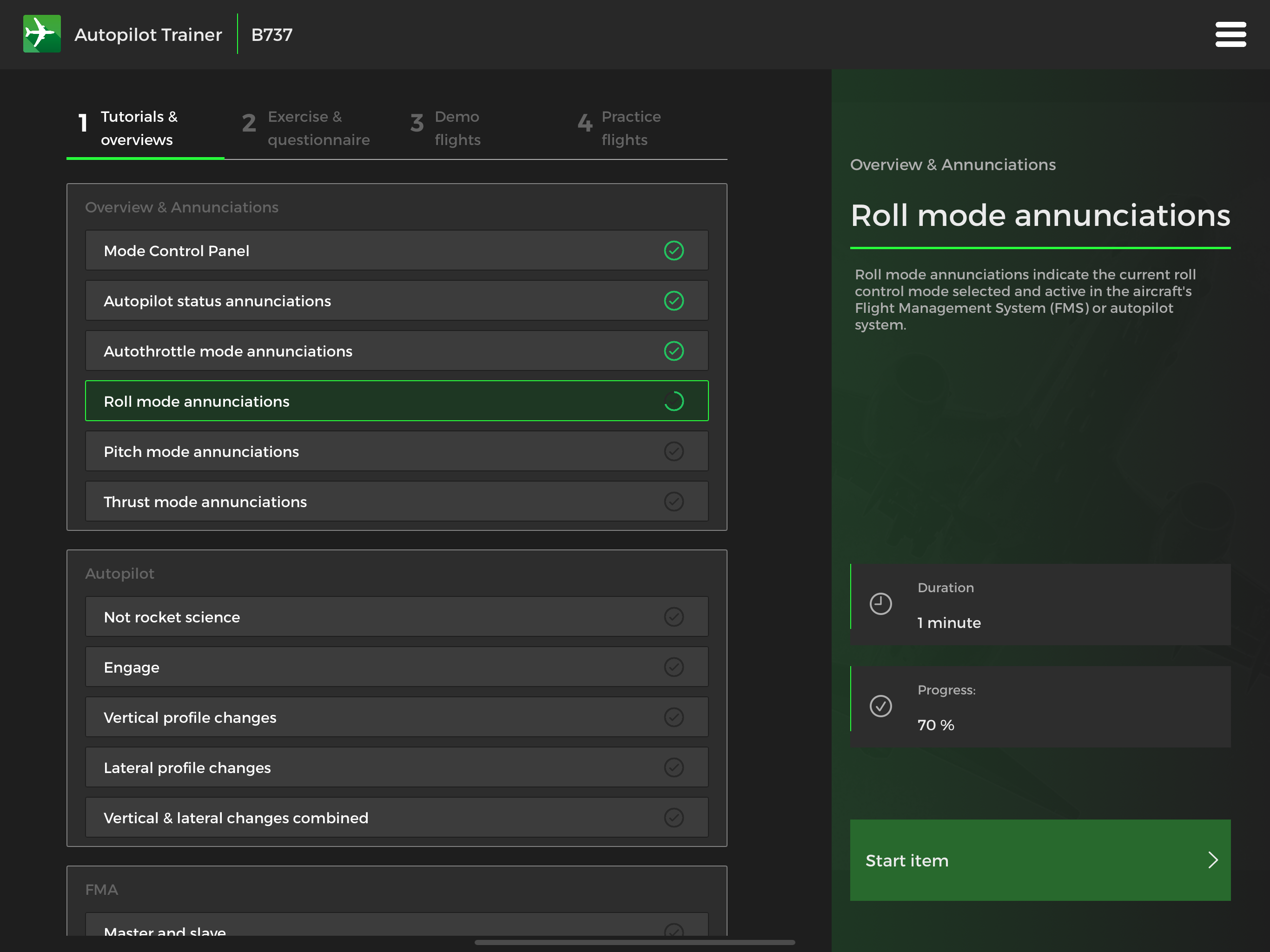This screenshot has height=952, width=1270.
Task: Select Autothrottle mode annunciations item
Action: coord(397,351)
